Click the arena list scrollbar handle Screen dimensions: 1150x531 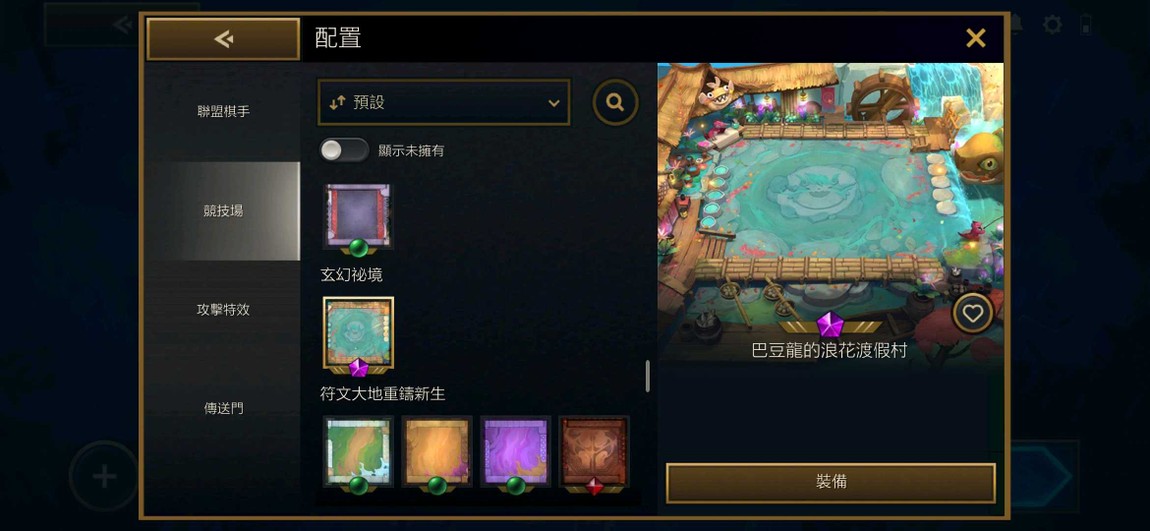point(648,376)
